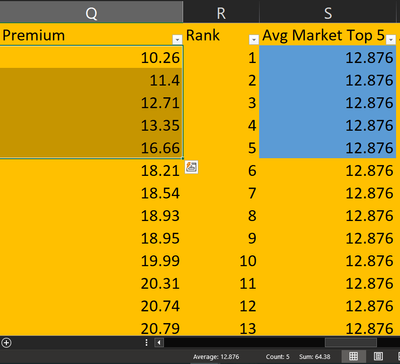Select the cell with premium 20.79
This screenshot has width=400, height=364.
[x=91, y=327]
